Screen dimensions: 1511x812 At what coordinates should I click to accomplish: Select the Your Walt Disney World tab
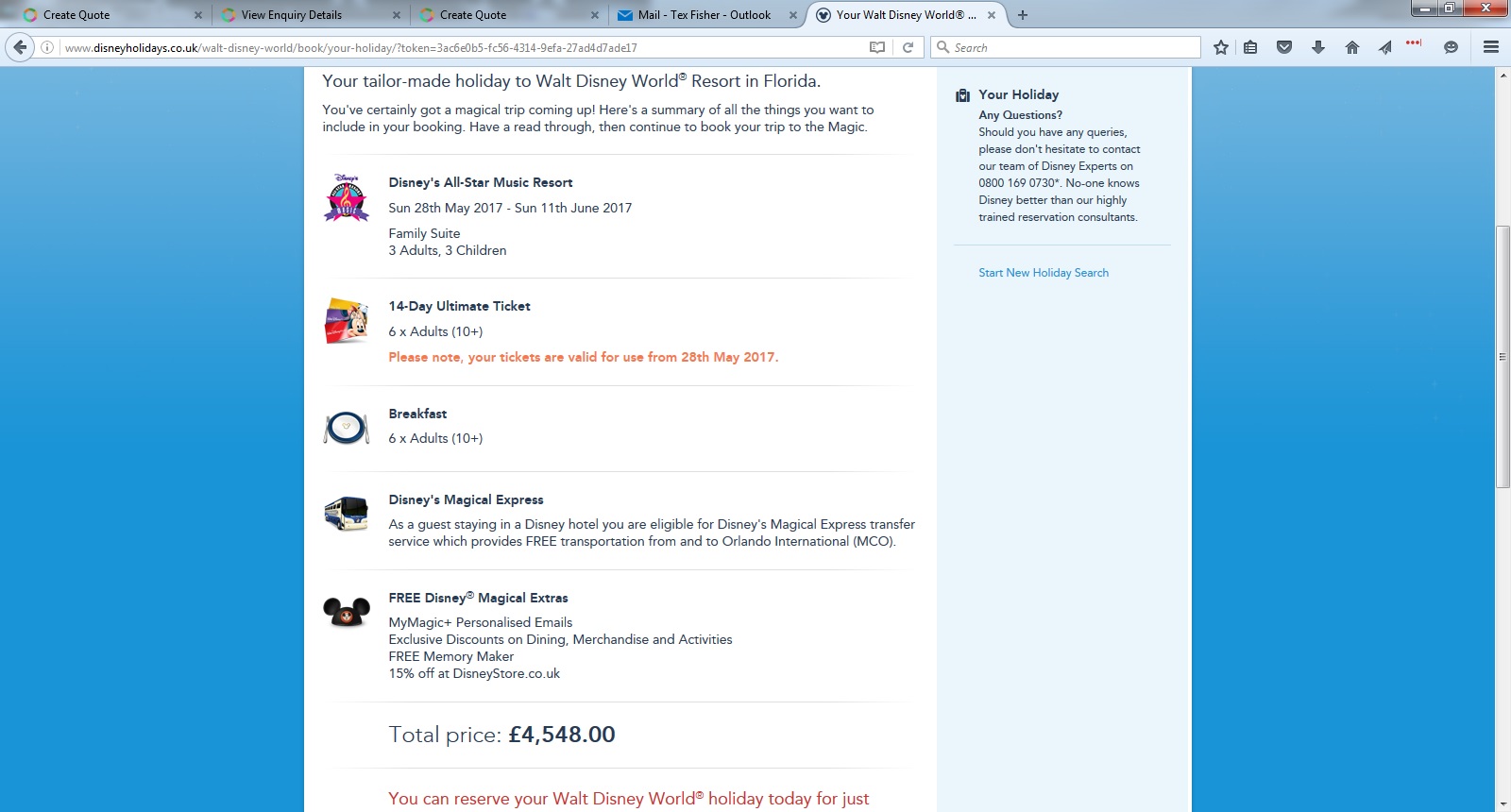pos(907,15)
